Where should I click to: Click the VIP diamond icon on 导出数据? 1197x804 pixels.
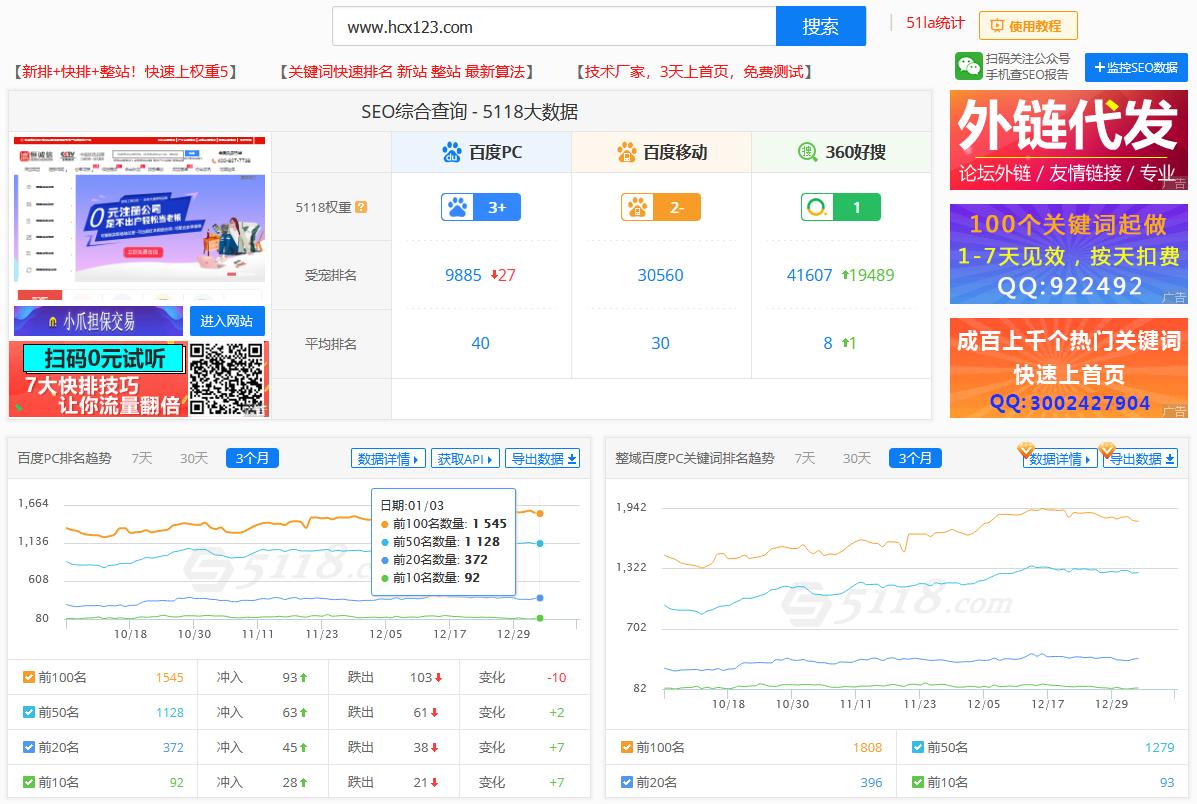pyautogui.click(x=1107, y=449)
